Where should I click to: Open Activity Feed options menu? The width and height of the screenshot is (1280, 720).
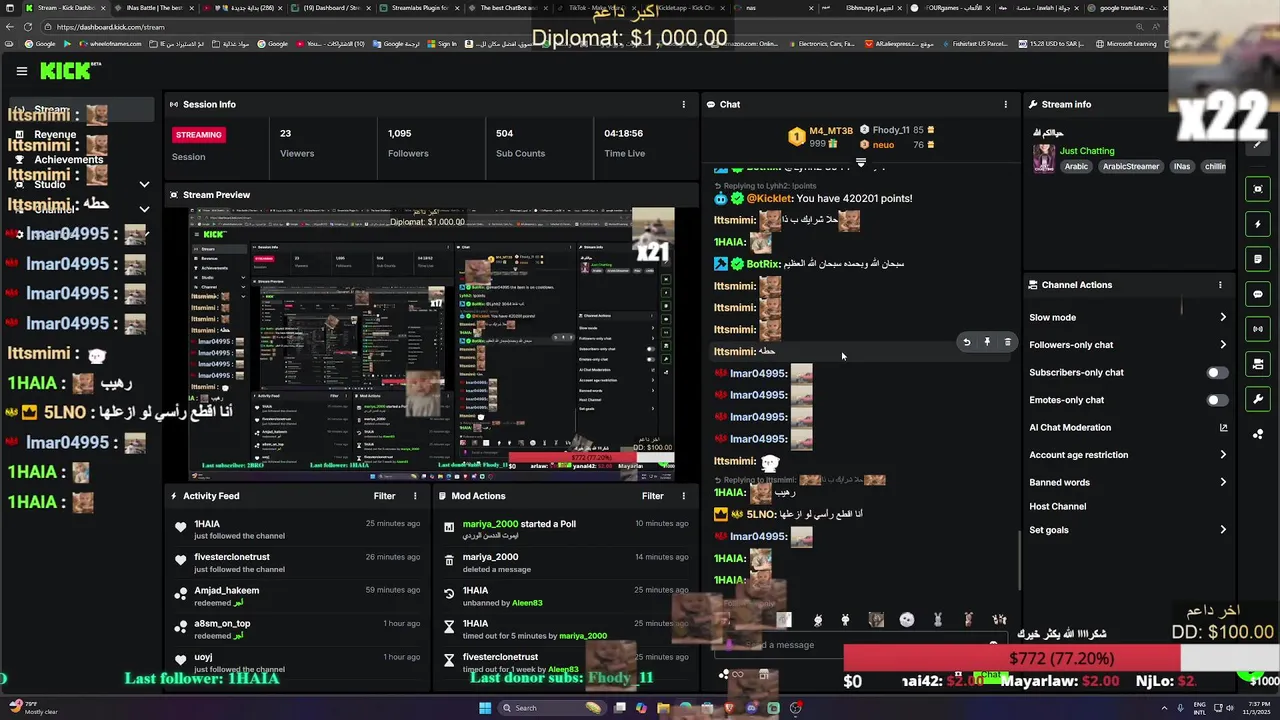click(415, 496)
